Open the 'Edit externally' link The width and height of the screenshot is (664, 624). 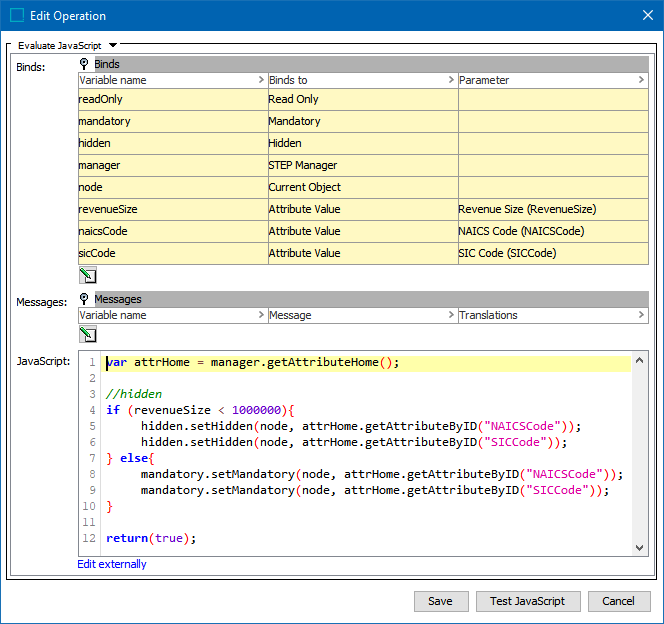coord(112,564)
